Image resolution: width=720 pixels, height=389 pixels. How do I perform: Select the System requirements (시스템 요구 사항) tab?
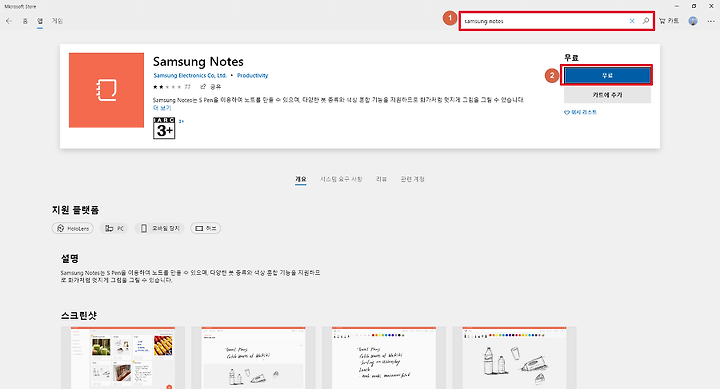[x=341, y=179]
